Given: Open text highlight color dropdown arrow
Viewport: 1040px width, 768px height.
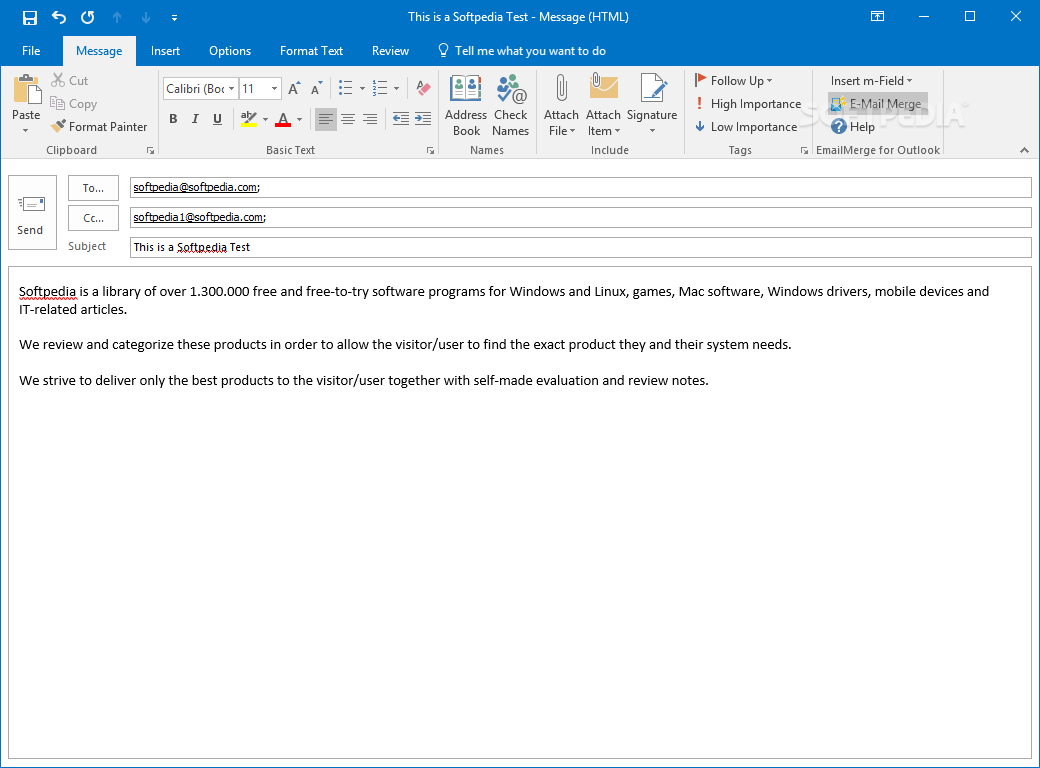Looking at the screenshot, I should pyautogui.click(x=265, y=119).
